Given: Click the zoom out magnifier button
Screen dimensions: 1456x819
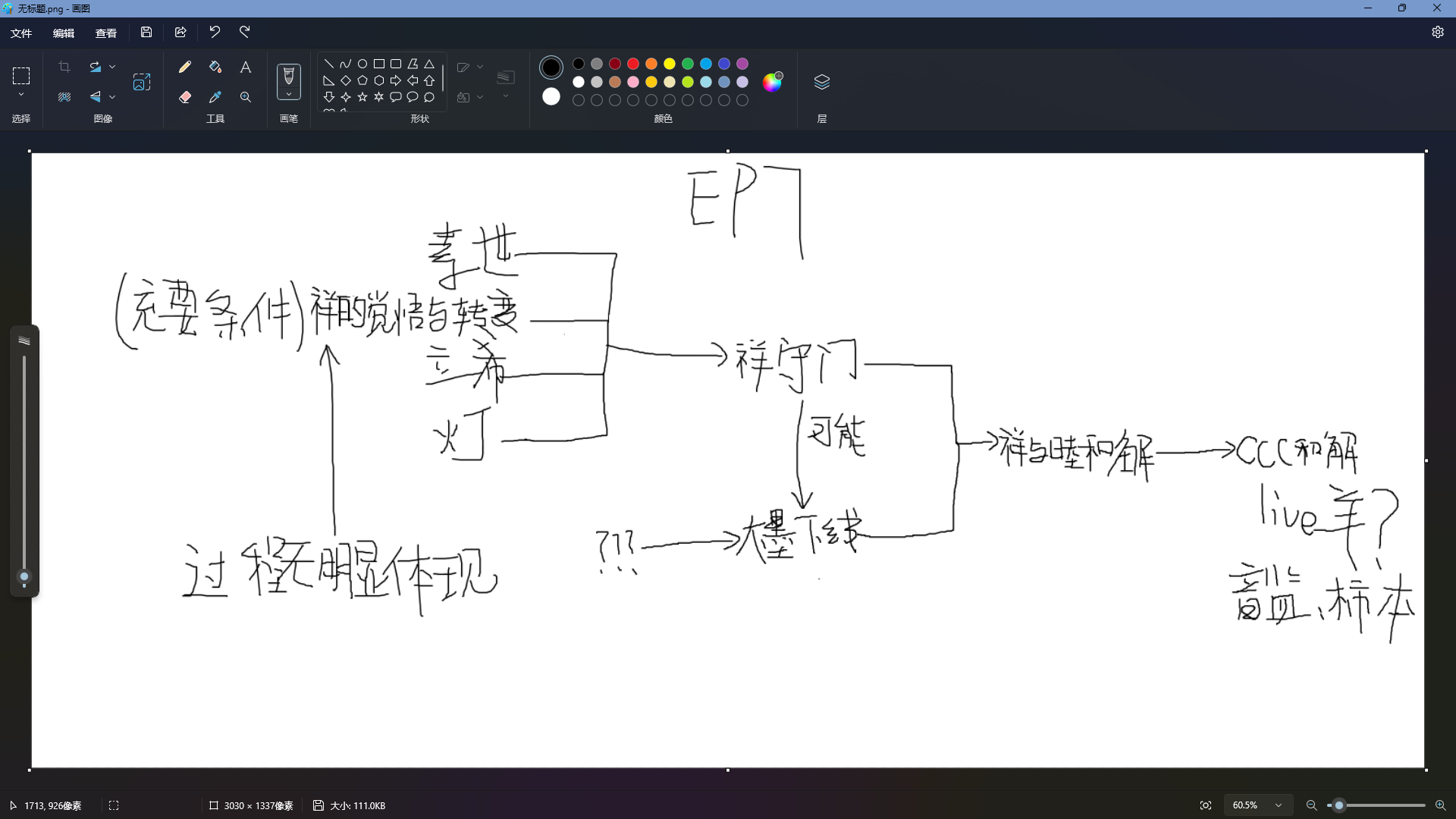Looking at the screenshot, I should click(x=1311, y=805).
